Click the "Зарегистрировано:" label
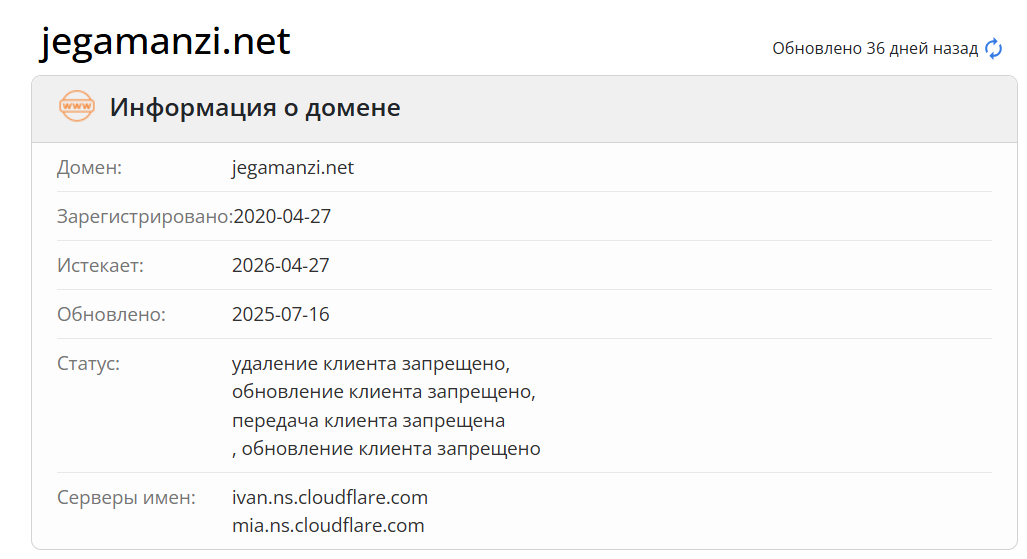 144,217
